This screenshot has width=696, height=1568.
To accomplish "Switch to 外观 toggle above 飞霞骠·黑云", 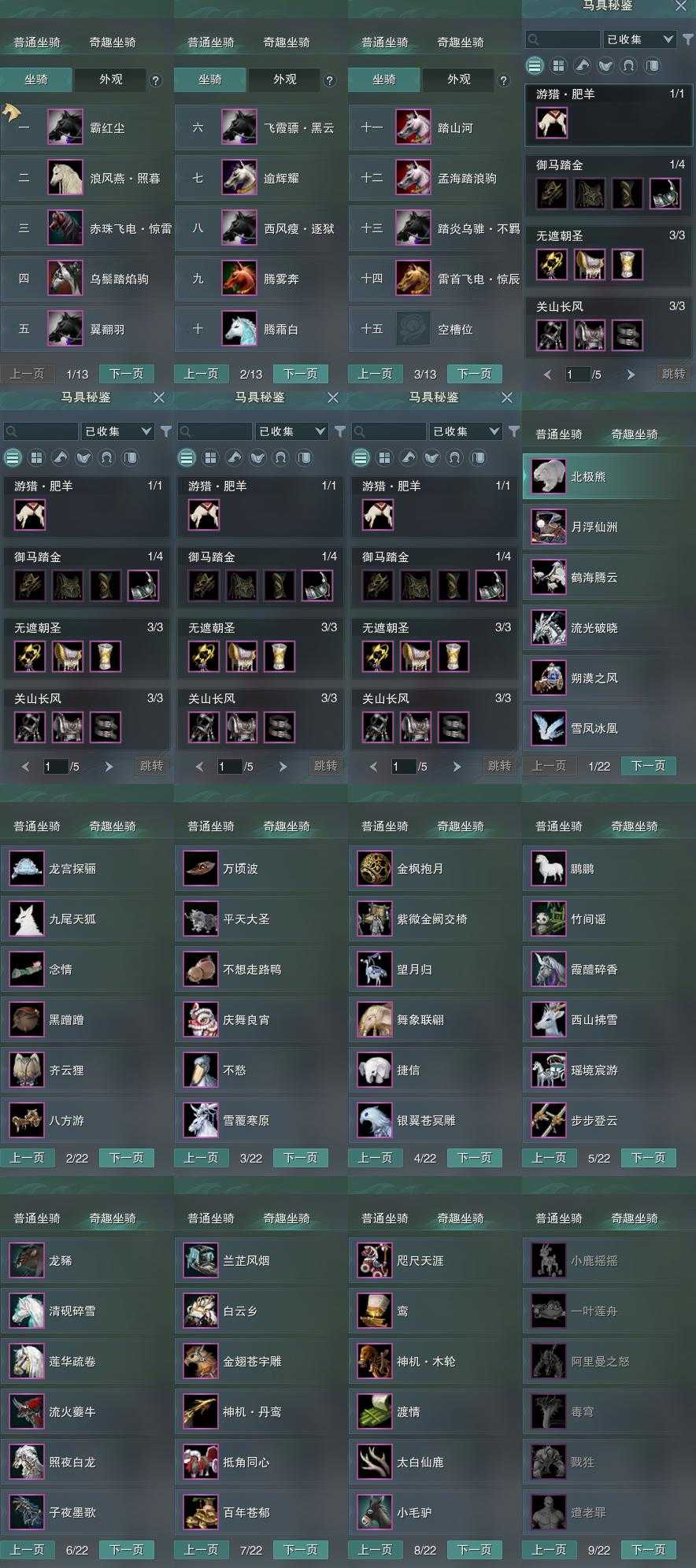I will (285, 80).
